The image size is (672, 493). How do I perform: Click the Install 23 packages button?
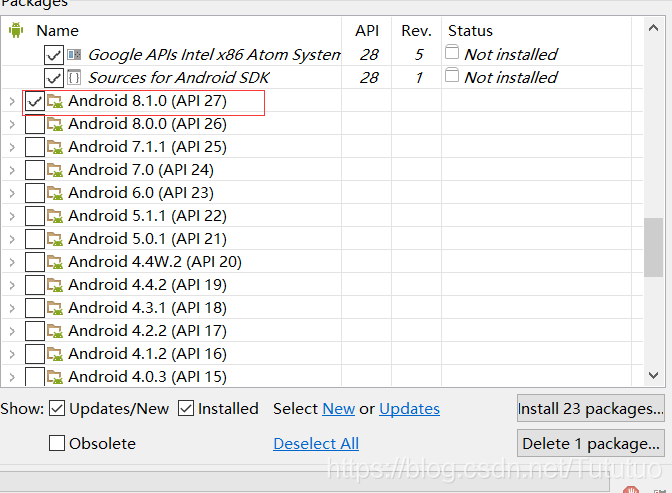tap(591, 409)
